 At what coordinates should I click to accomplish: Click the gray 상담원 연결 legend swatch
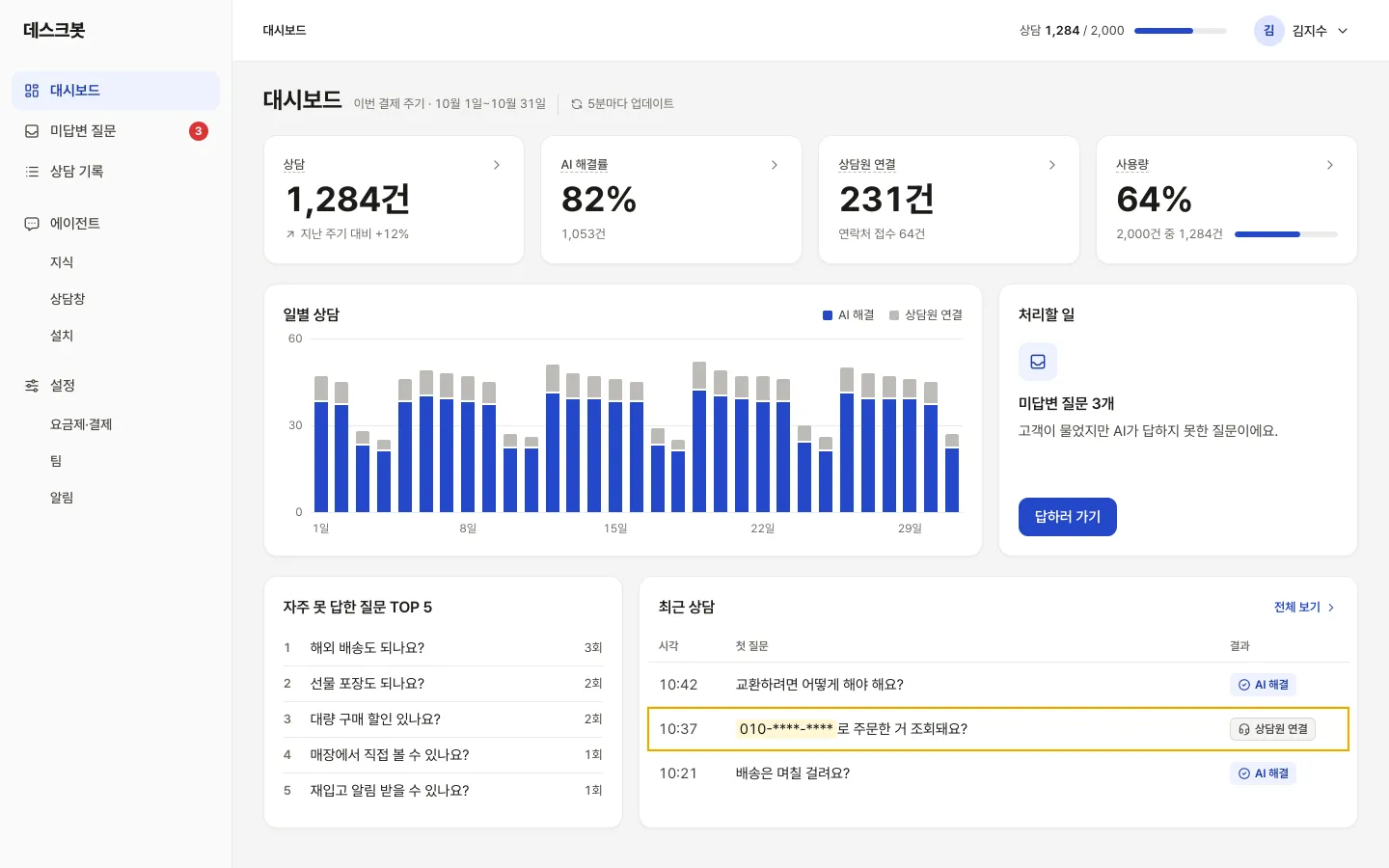(894, 315)
